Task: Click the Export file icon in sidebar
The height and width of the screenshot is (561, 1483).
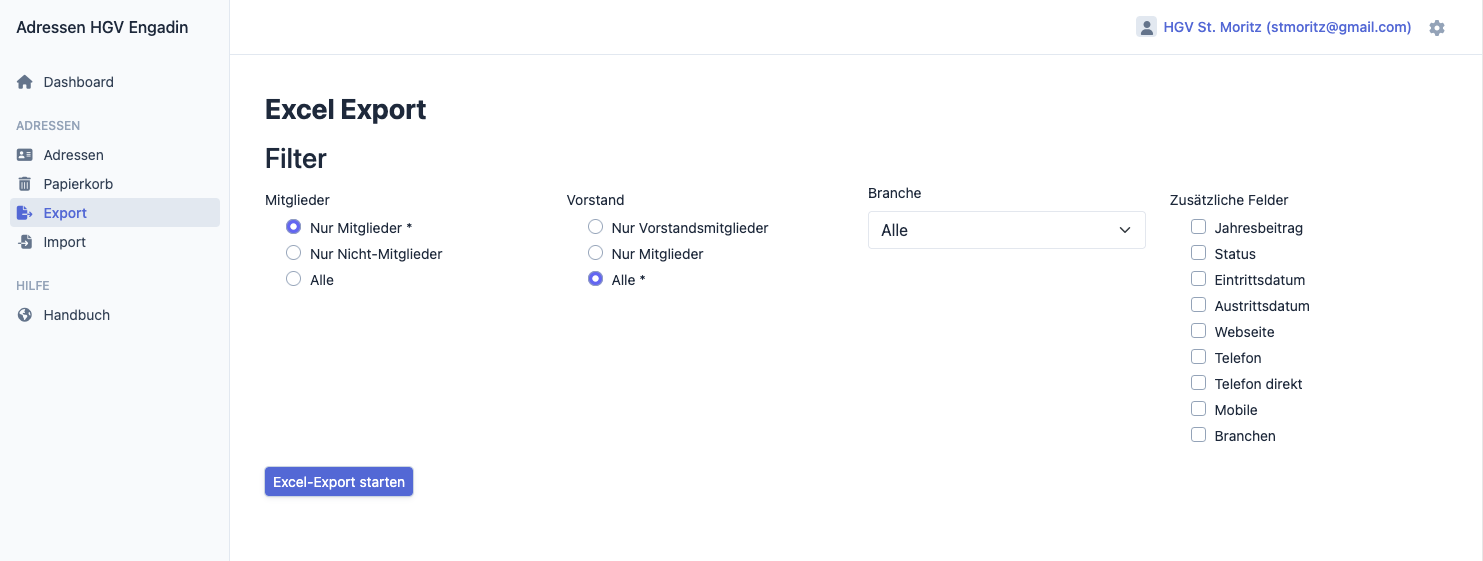Action: (25, 213)
